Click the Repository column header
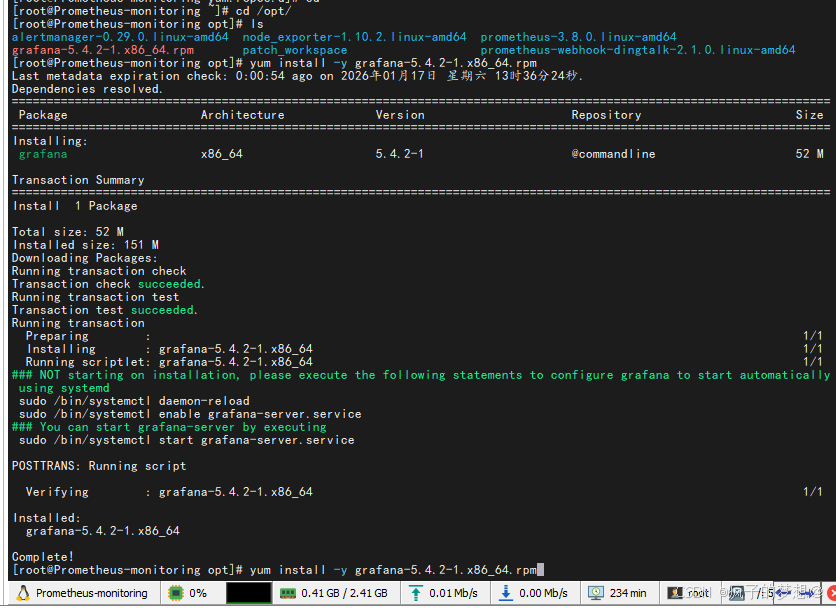Image resolution: width=836 pixels, height=608 pixels. pos(606,115)
